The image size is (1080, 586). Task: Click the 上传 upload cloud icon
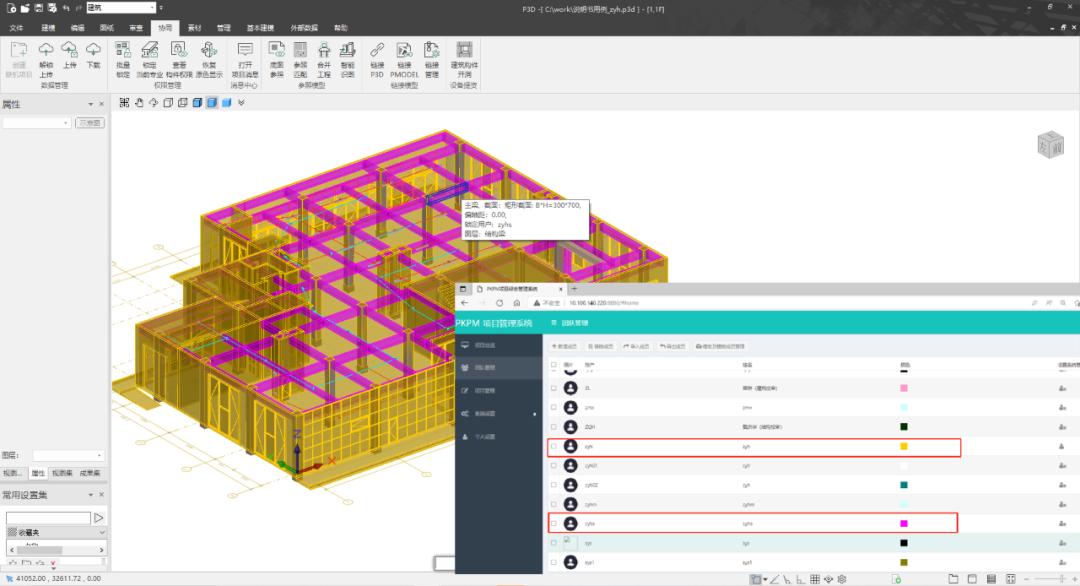pos(69,51)
